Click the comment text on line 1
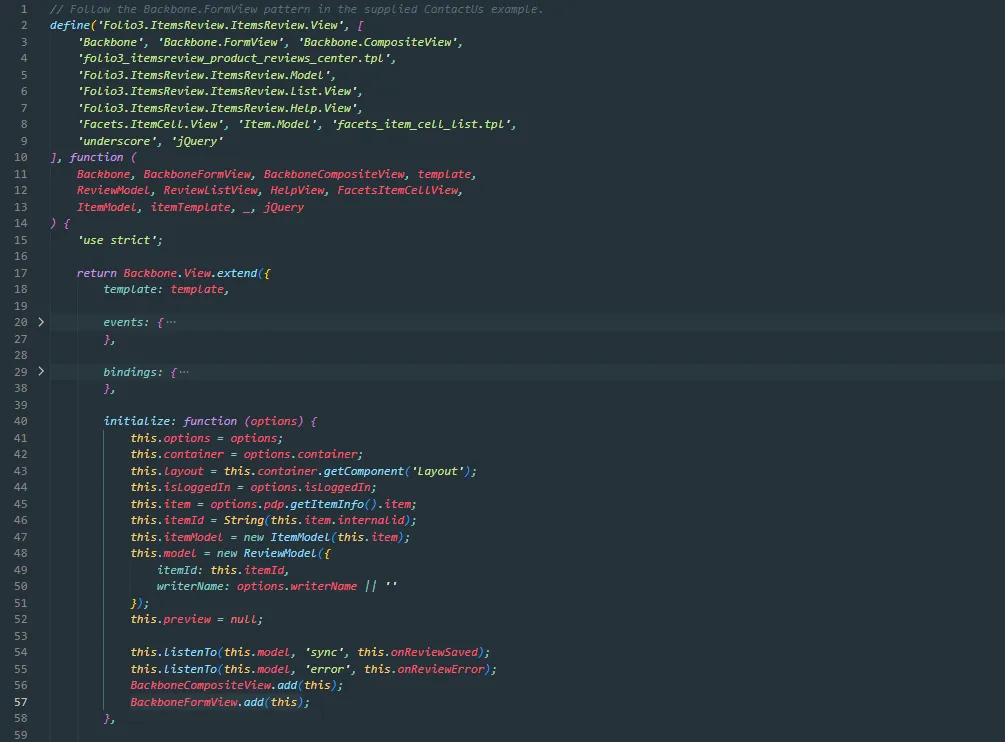Screen dimensions: 1005x742 pos(296,9)
